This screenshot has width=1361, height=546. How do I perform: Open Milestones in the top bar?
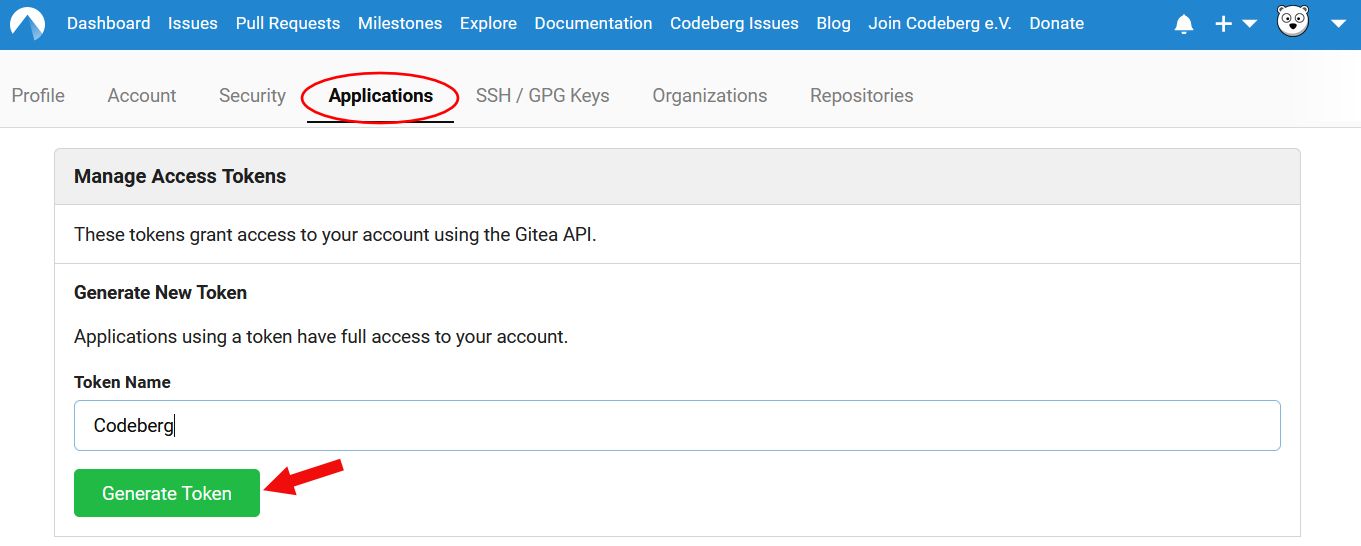(x=400, y=23)
